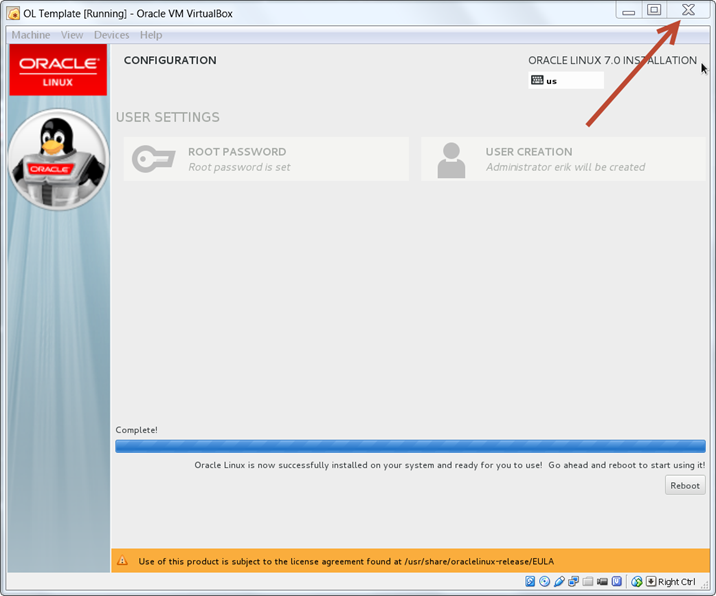Open the Devices menu
This screenshot has width=716, height=596.
[111, 35]
